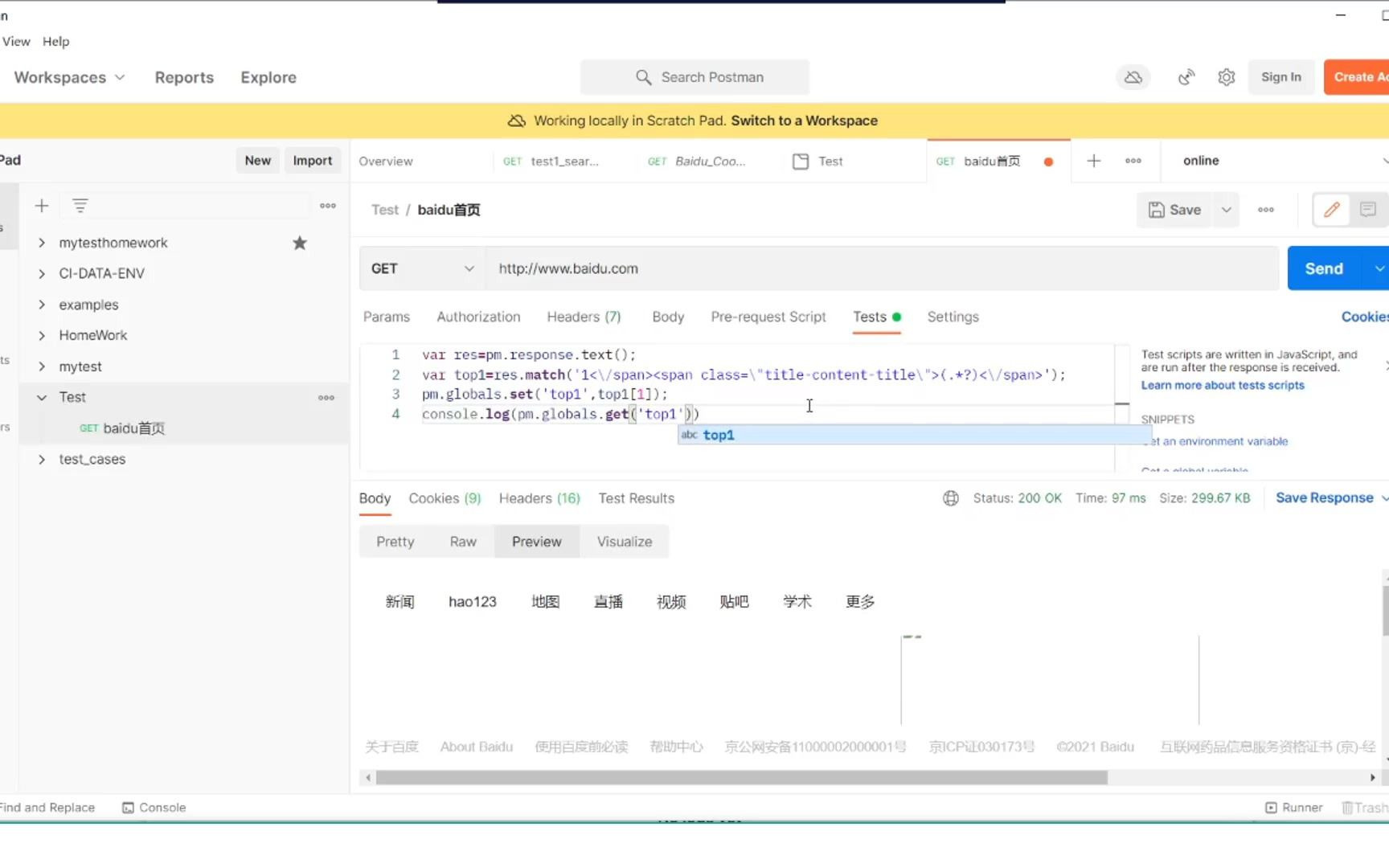Viewport: 1389px width, 868px height.
Task: Click the Save button
Action: click(1174, 210)
